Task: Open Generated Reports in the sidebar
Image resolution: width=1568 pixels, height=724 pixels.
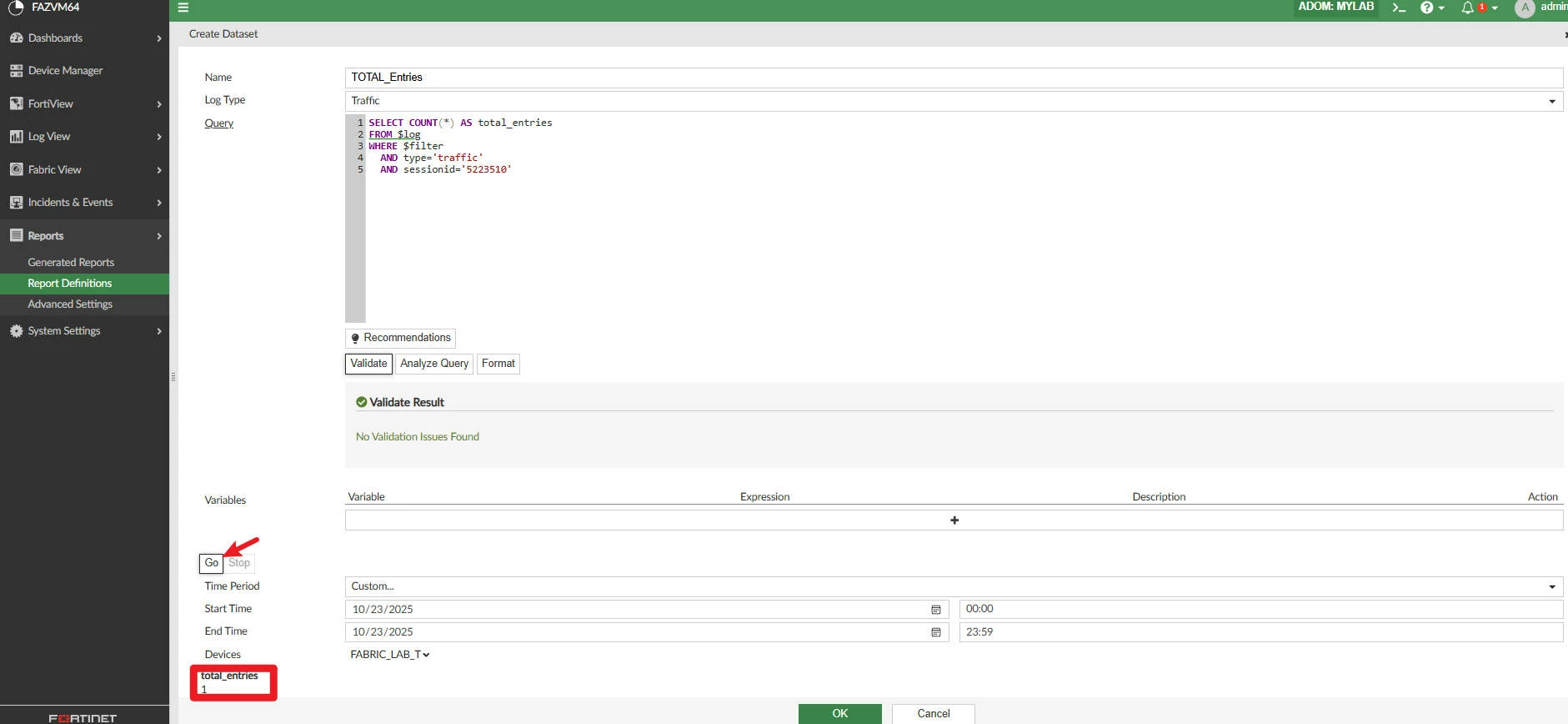Action: pos(71,262)
